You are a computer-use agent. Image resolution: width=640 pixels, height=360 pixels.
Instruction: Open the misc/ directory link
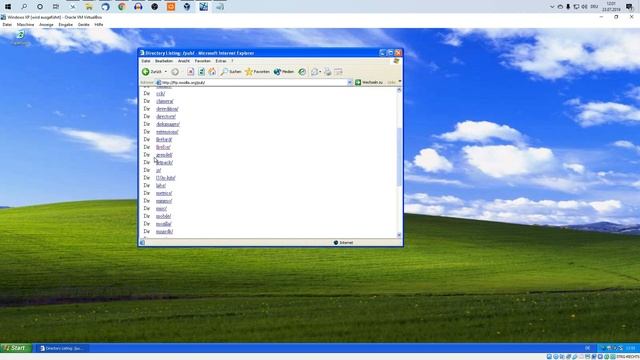pos(161,209)
